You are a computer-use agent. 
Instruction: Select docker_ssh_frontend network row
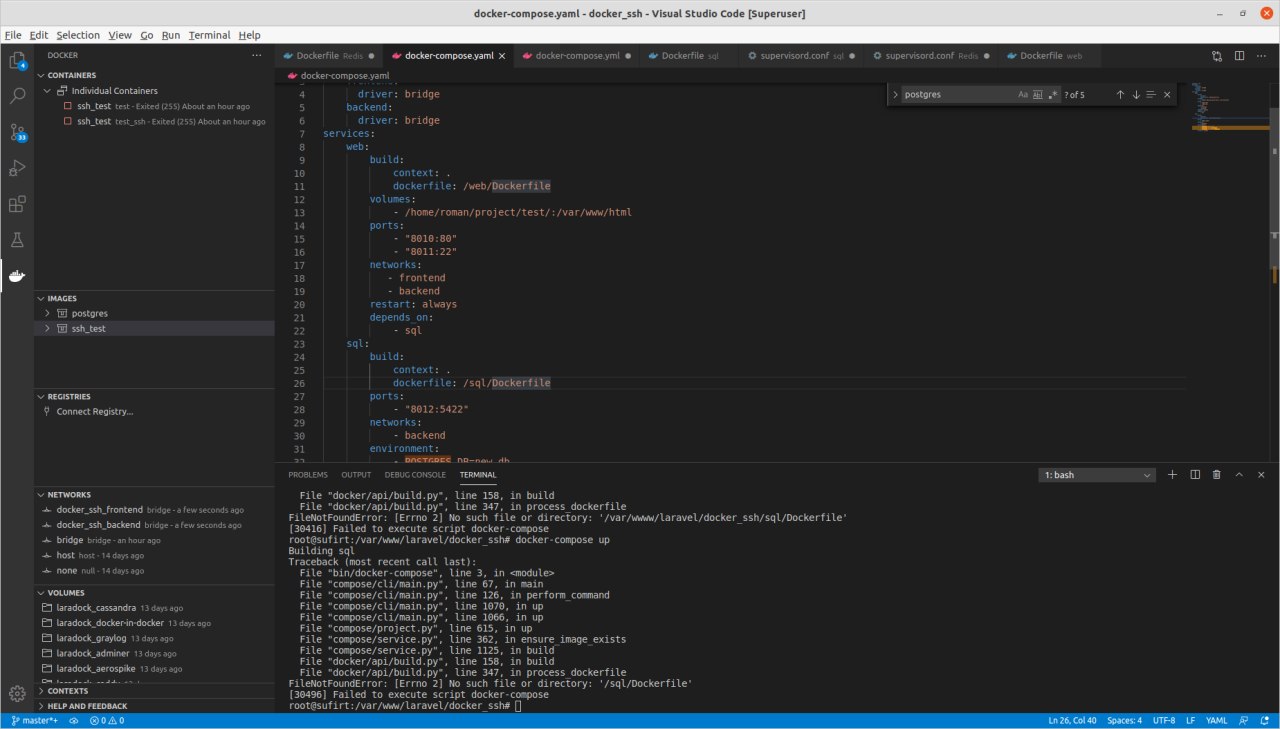pyautogui.click(x=154, y=510)
